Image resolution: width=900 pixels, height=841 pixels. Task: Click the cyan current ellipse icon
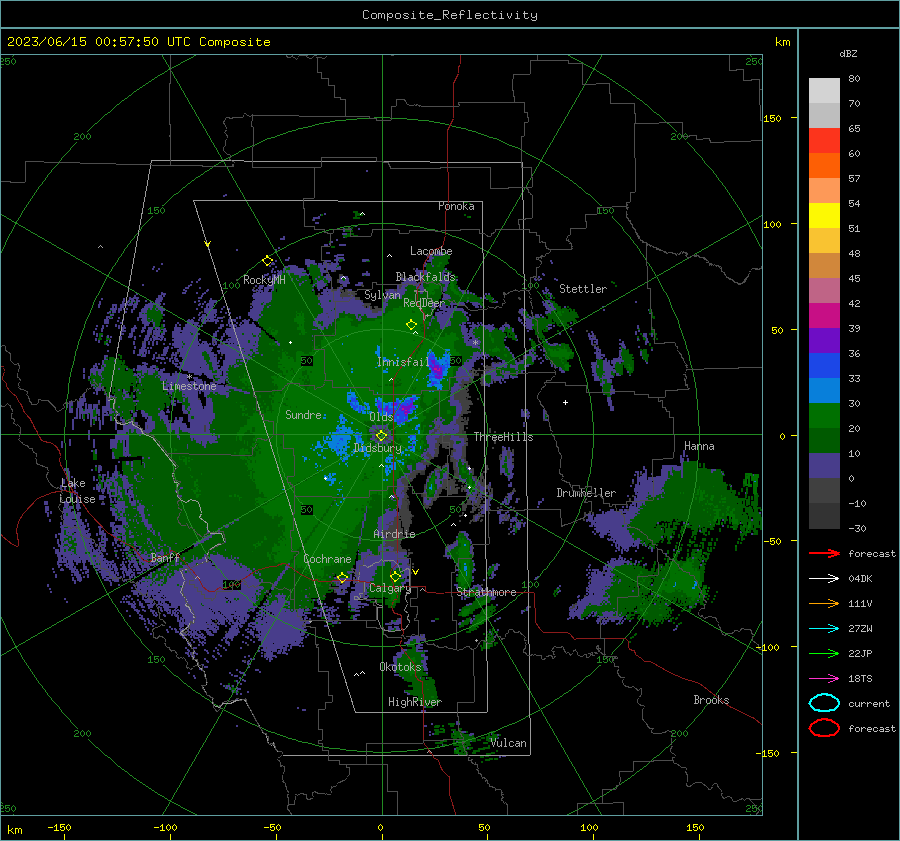pos(824,703)
